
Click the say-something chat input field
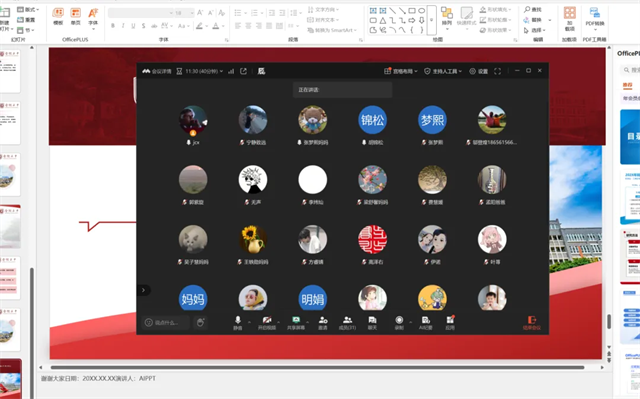tap(166, 323)
